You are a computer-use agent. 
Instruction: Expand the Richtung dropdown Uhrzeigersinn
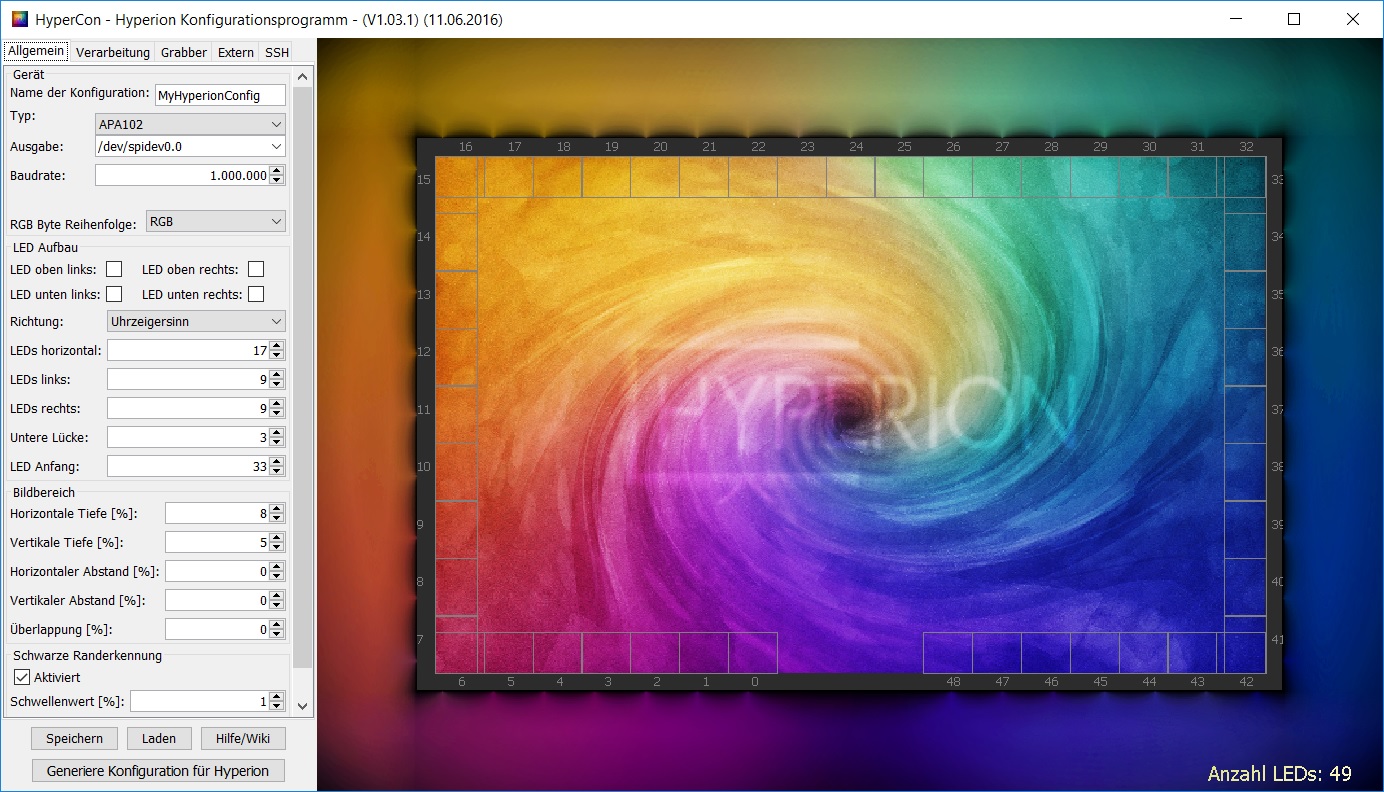pos(196,321)
